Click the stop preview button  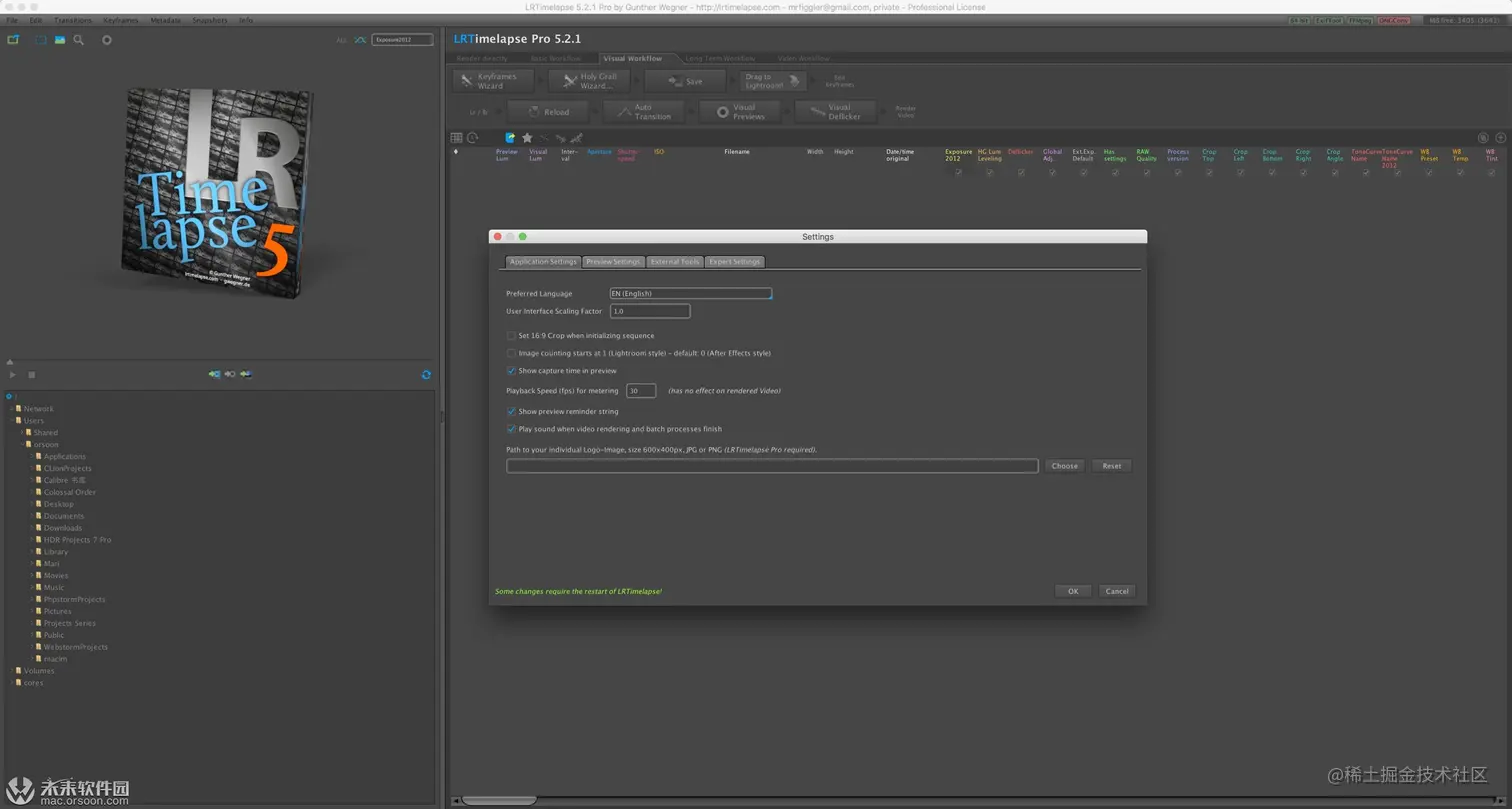pyautogui.click(x=32, y=375)
